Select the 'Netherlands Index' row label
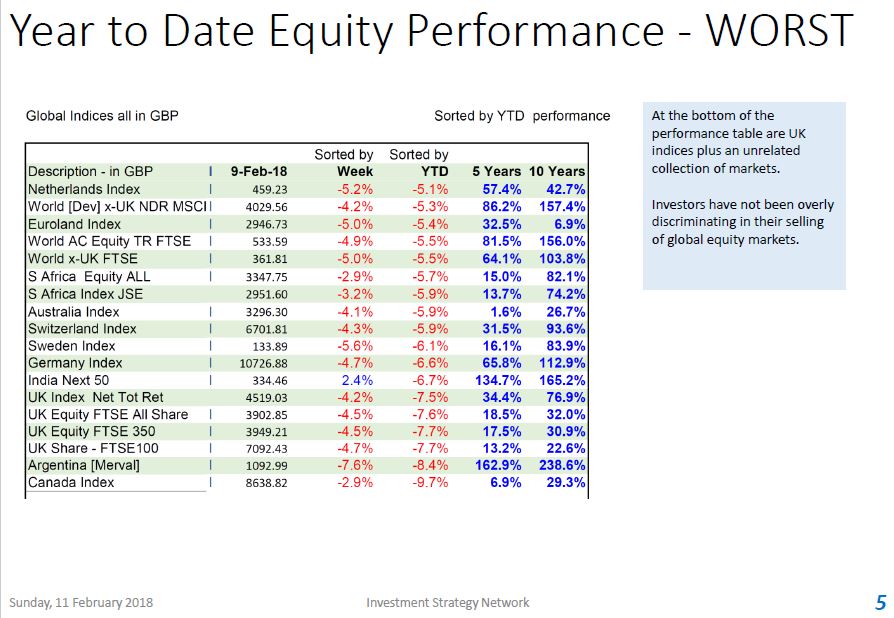Viewport: 894px width, 618px height. click(x=84, y=189)
